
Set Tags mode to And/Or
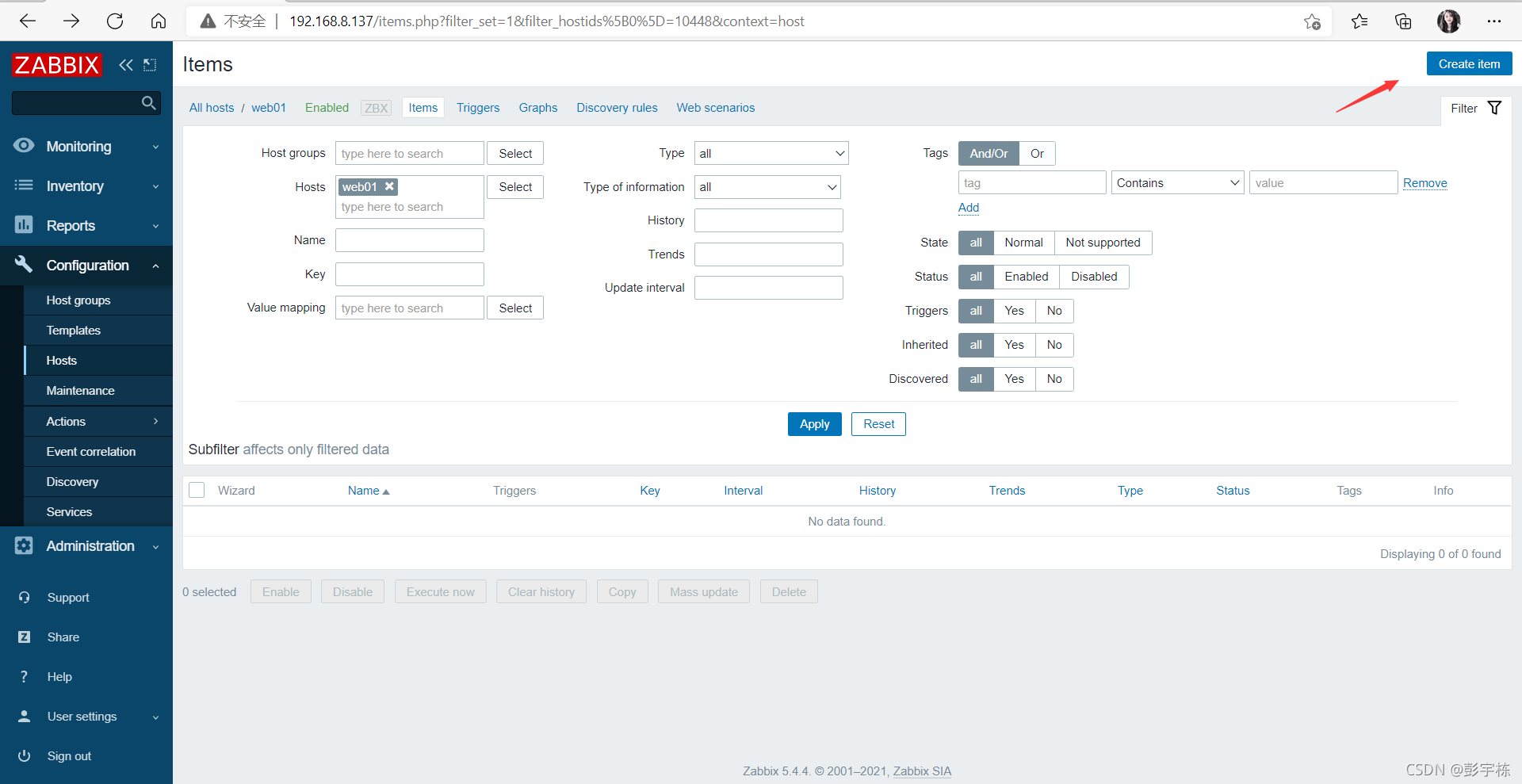coord(989,154)
